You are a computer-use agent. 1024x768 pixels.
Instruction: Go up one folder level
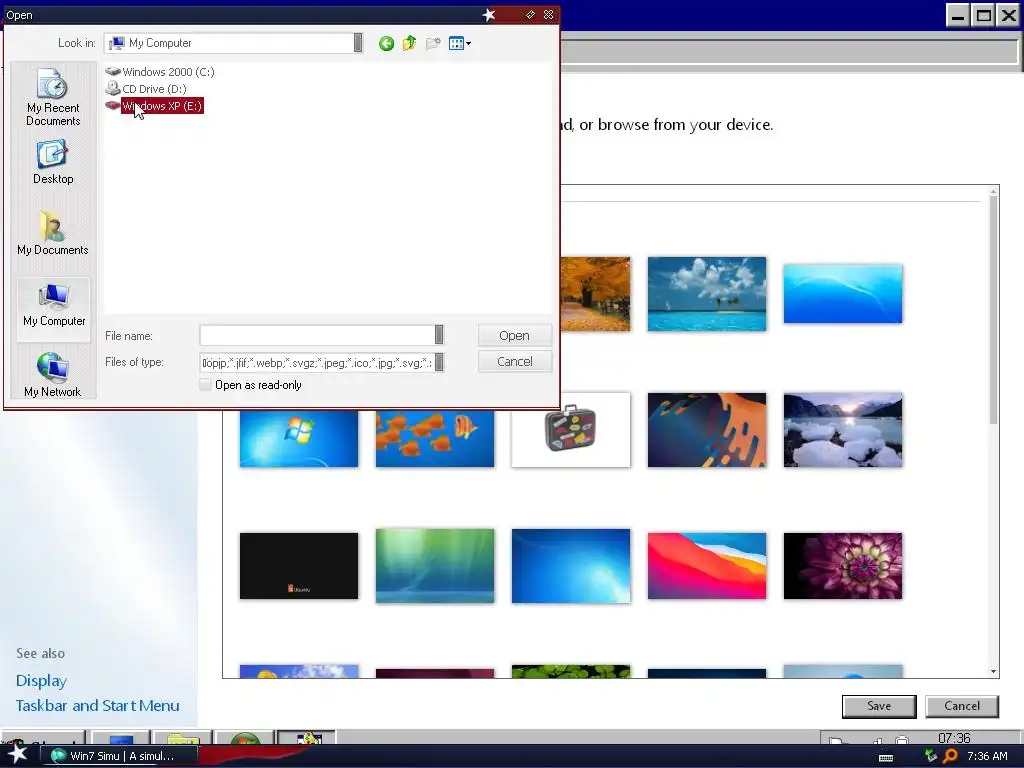(x=409, y=44)
